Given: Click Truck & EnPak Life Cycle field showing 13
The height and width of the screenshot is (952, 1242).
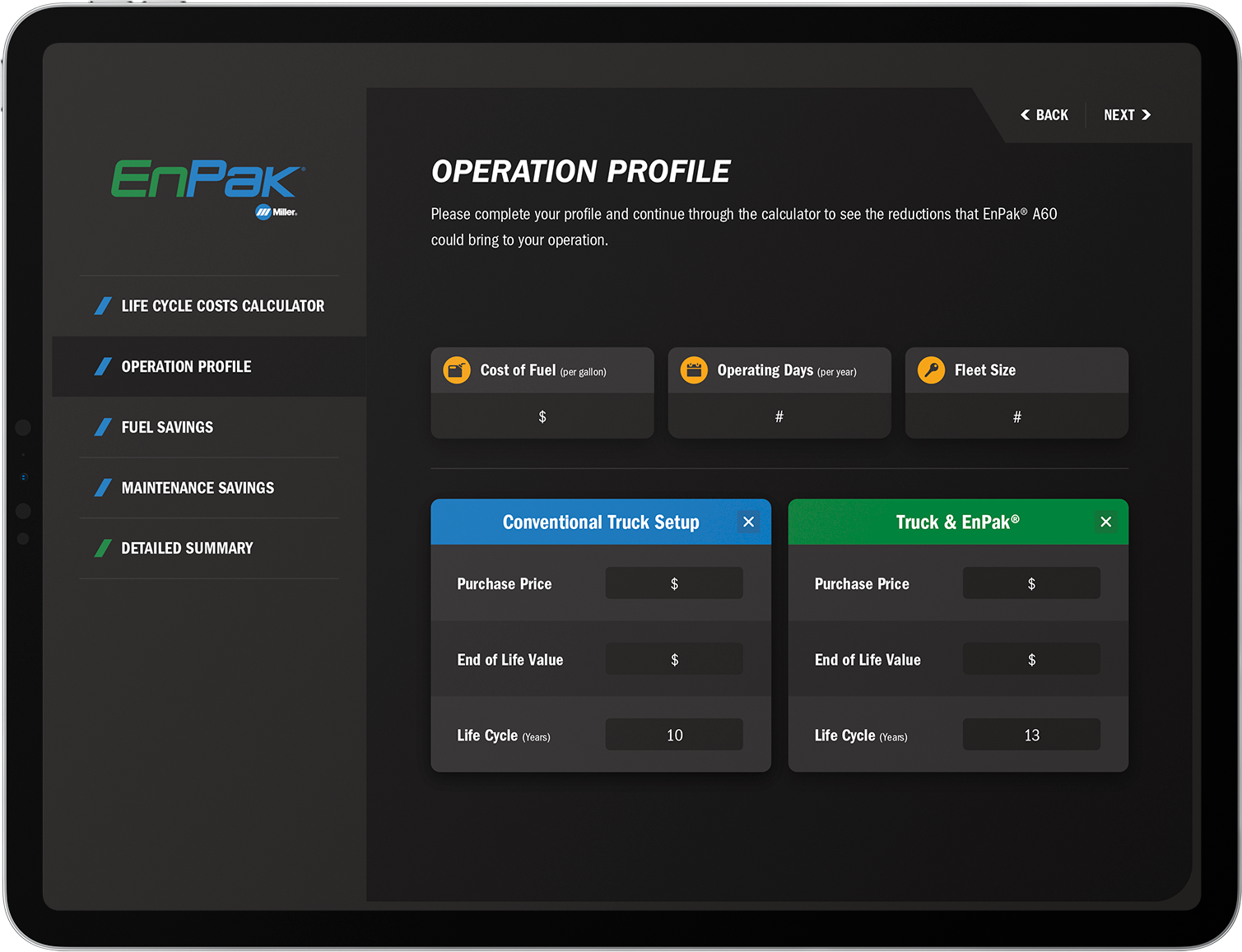Looking at the screenshot, I should [x=1031, y=735].
